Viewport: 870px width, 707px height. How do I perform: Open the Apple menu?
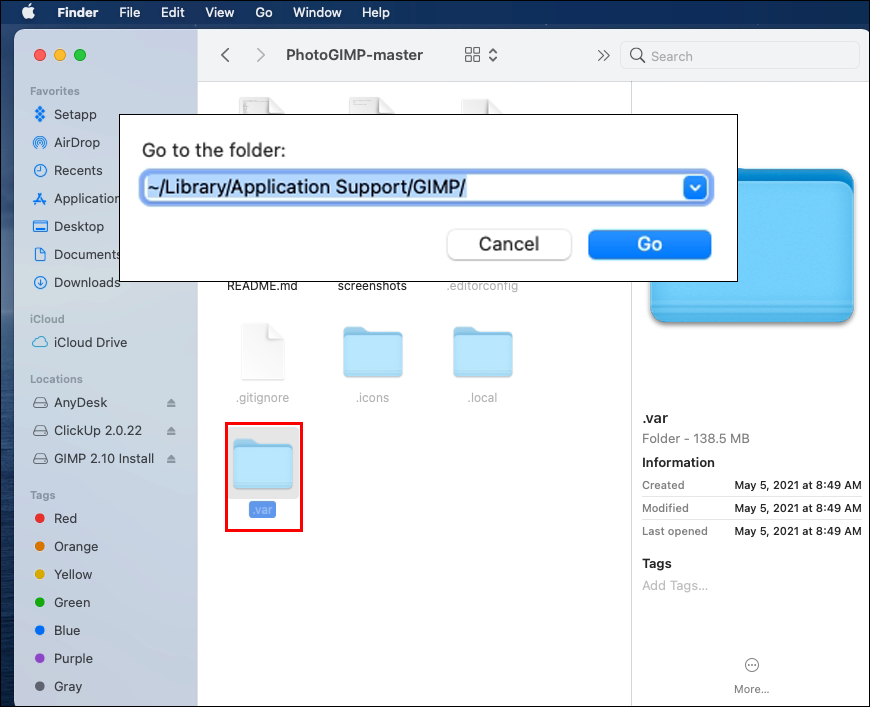pos(28,12)
